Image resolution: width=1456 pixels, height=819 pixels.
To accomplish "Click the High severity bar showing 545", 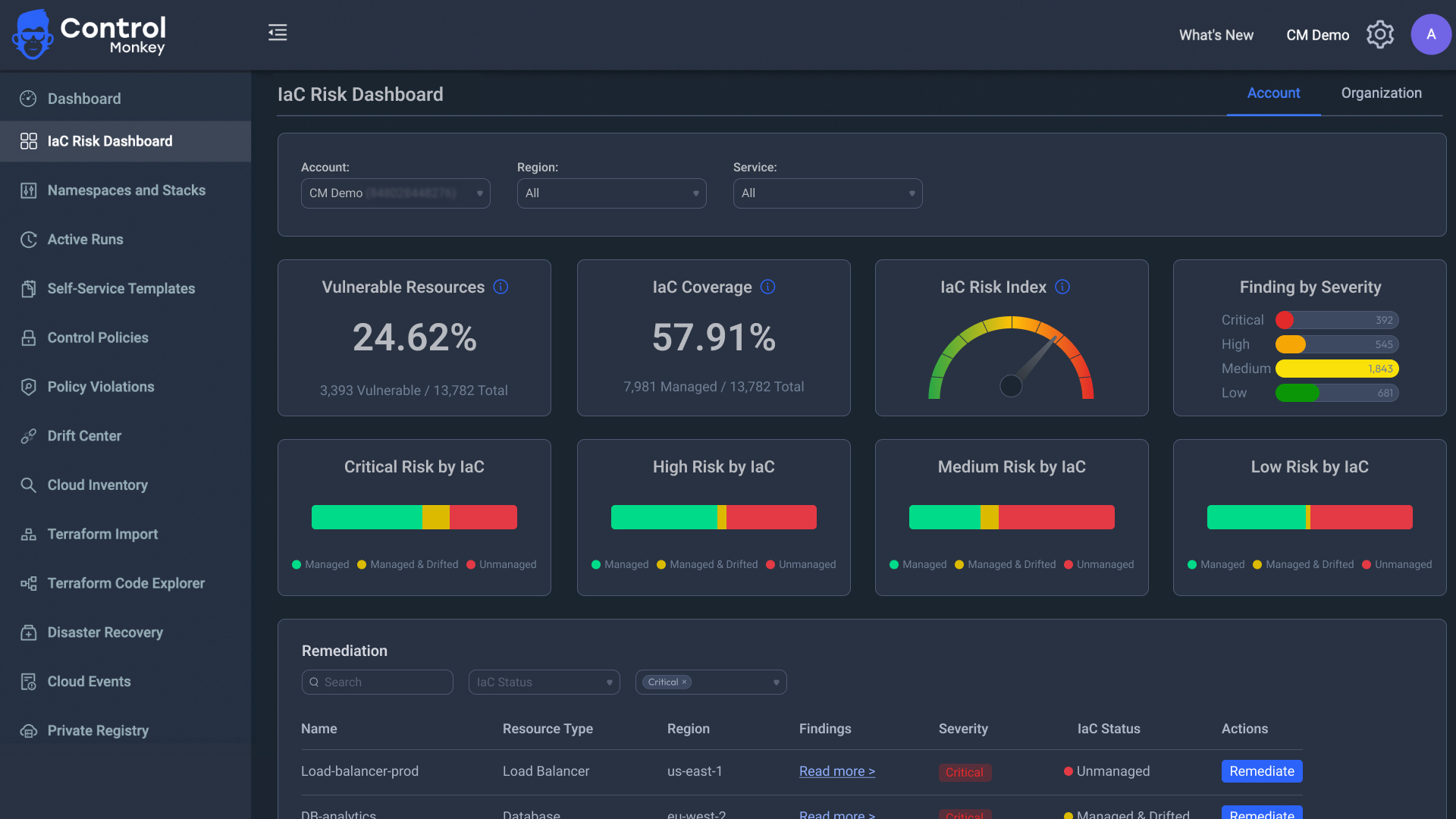I will tap(1337, 344).
